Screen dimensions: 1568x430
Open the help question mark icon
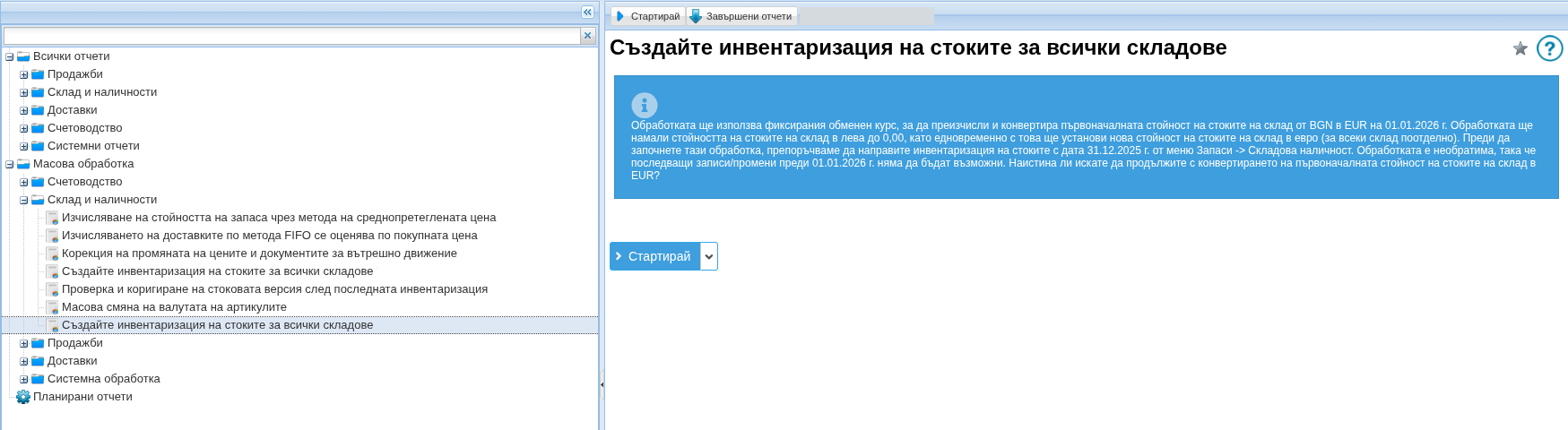[1549, 48]
